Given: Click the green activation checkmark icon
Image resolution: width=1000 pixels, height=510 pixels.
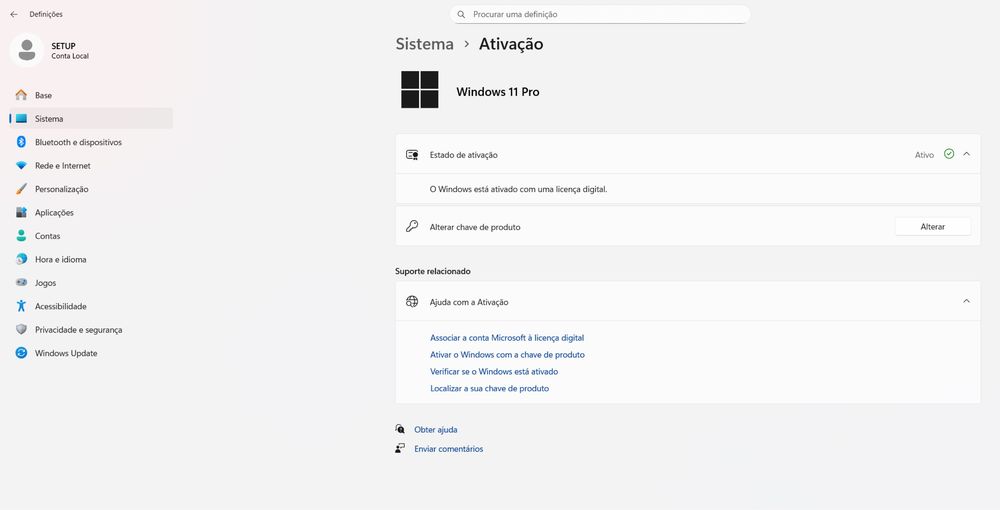Looking at the screenshot, I should (949, 154).
